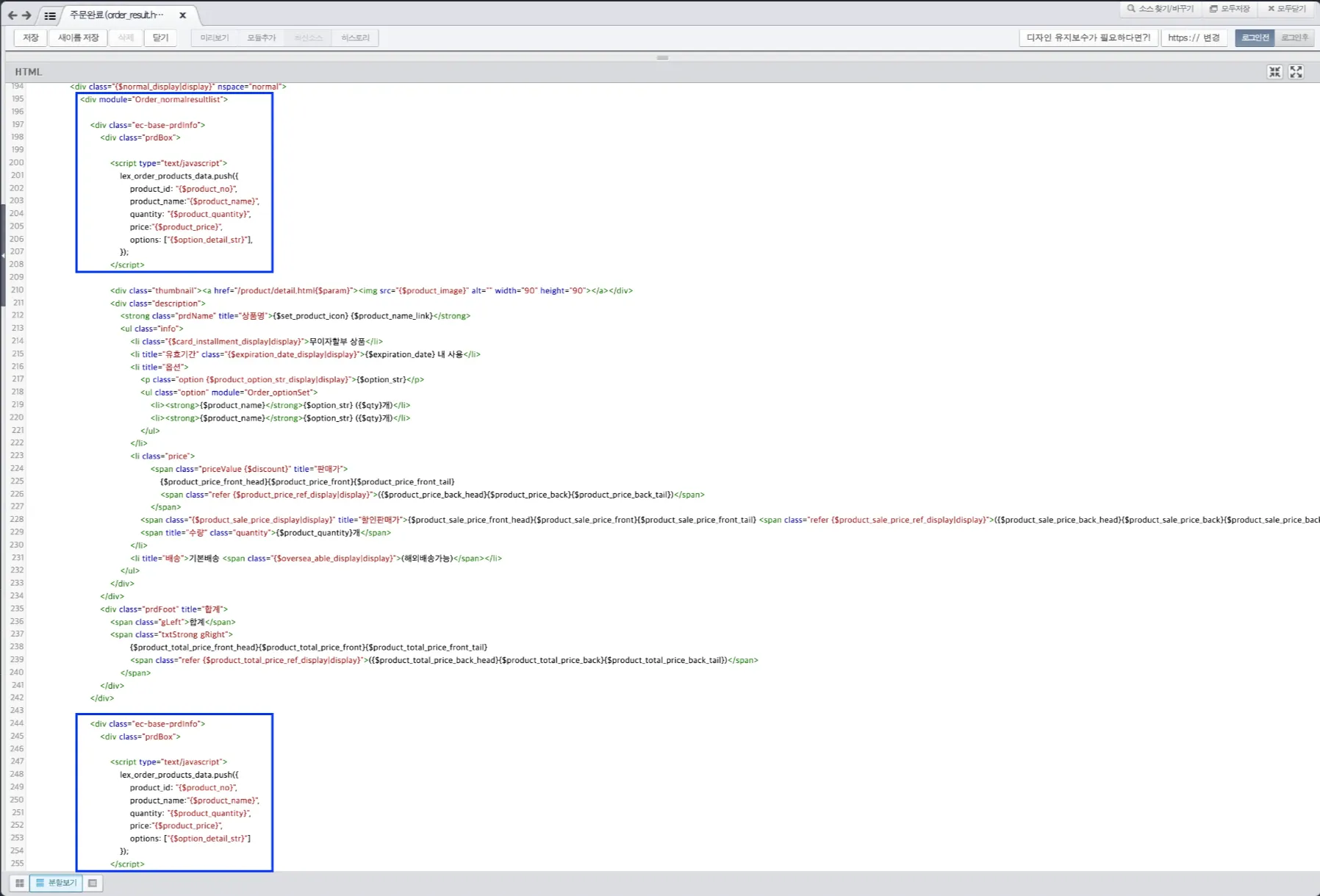Click line 210 thumbnail div code
Screen dimensions: 1320x896
pos(371,290)
